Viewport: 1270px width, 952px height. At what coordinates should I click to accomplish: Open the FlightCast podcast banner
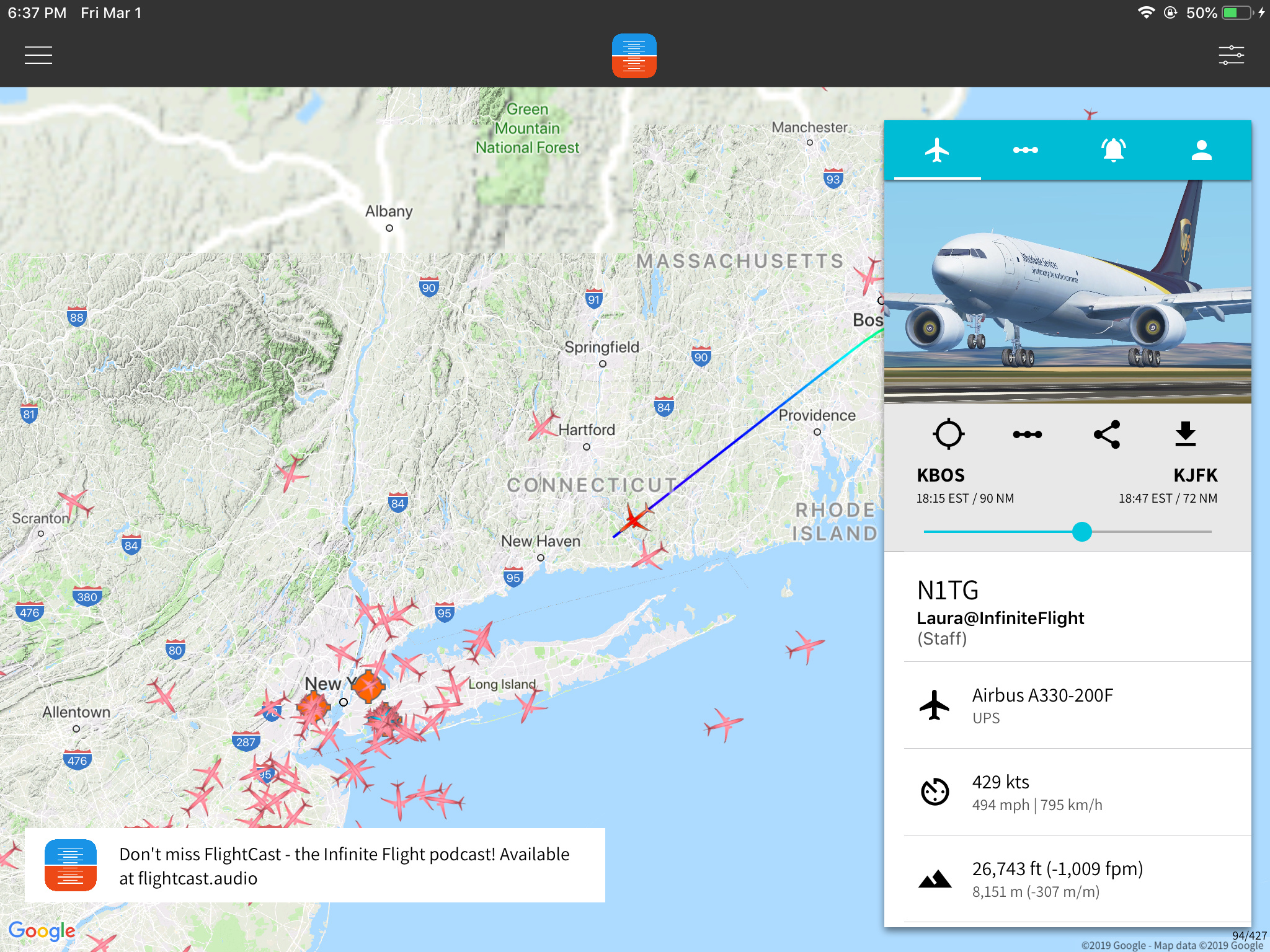315,865
